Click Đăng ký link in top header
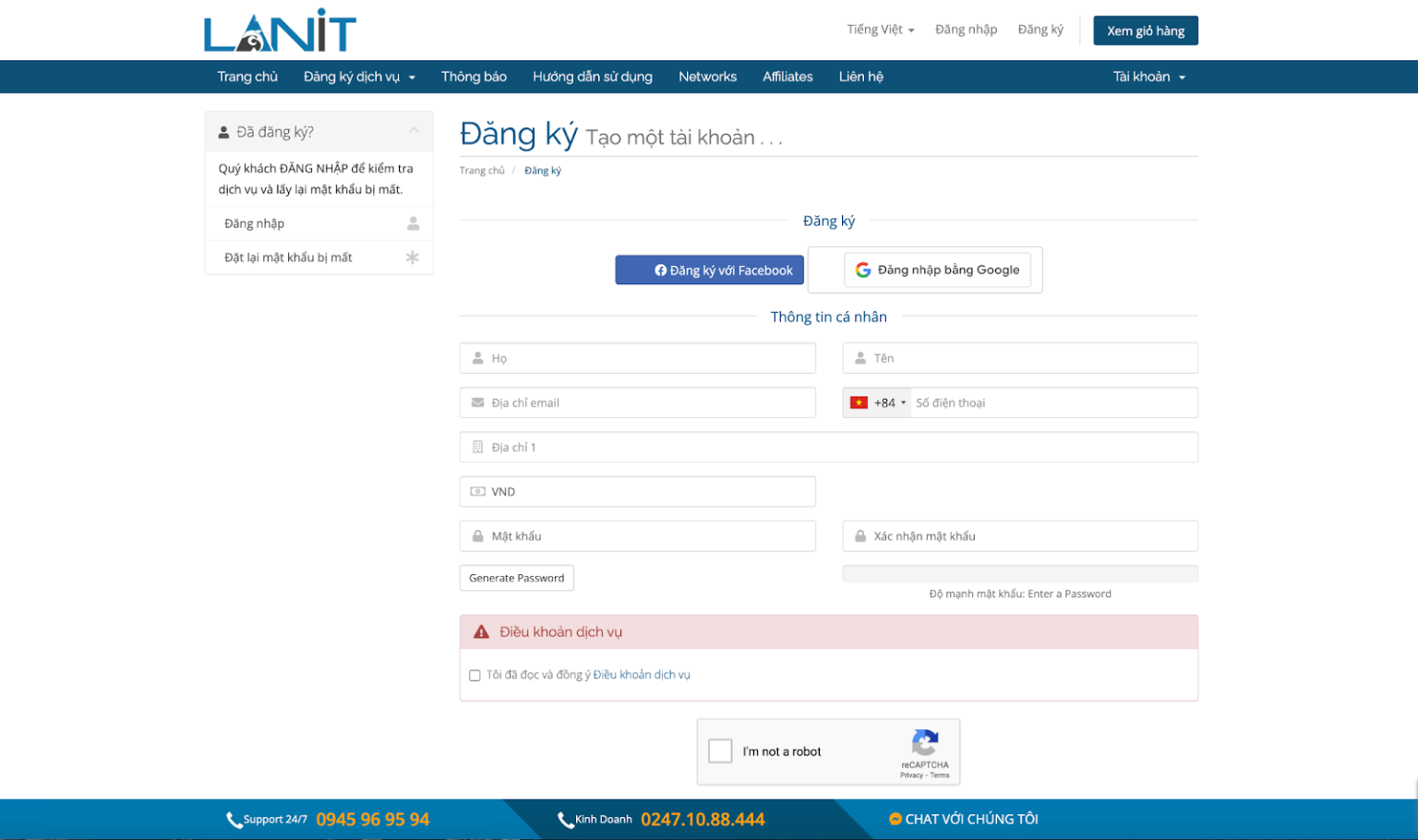Image resolution: width=1418 pixels, height=840 pixels. tap(1040, 30)
